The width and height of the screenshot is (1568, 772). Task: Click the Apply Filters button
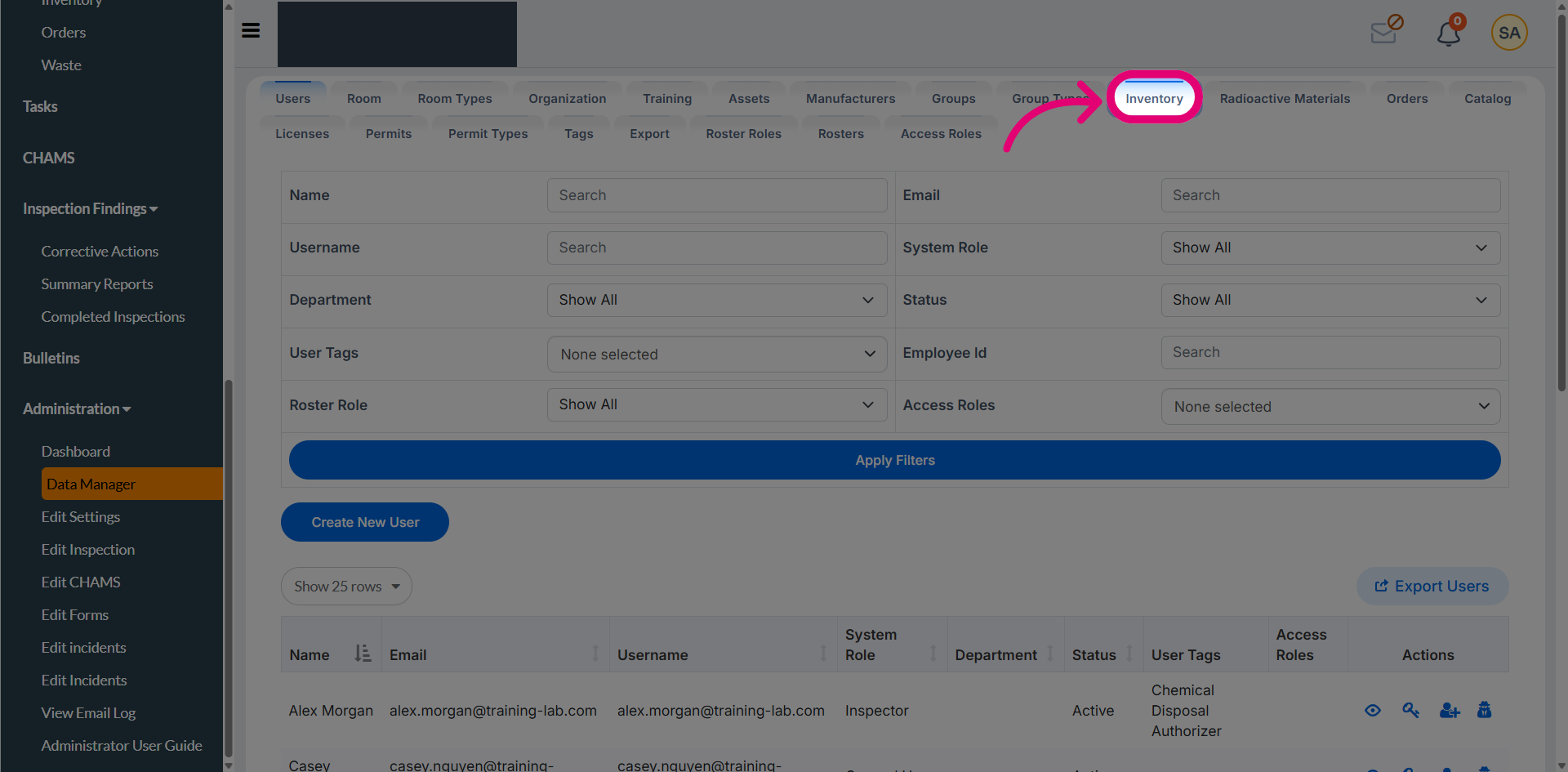pyautogui.click(x=895, y=460)
